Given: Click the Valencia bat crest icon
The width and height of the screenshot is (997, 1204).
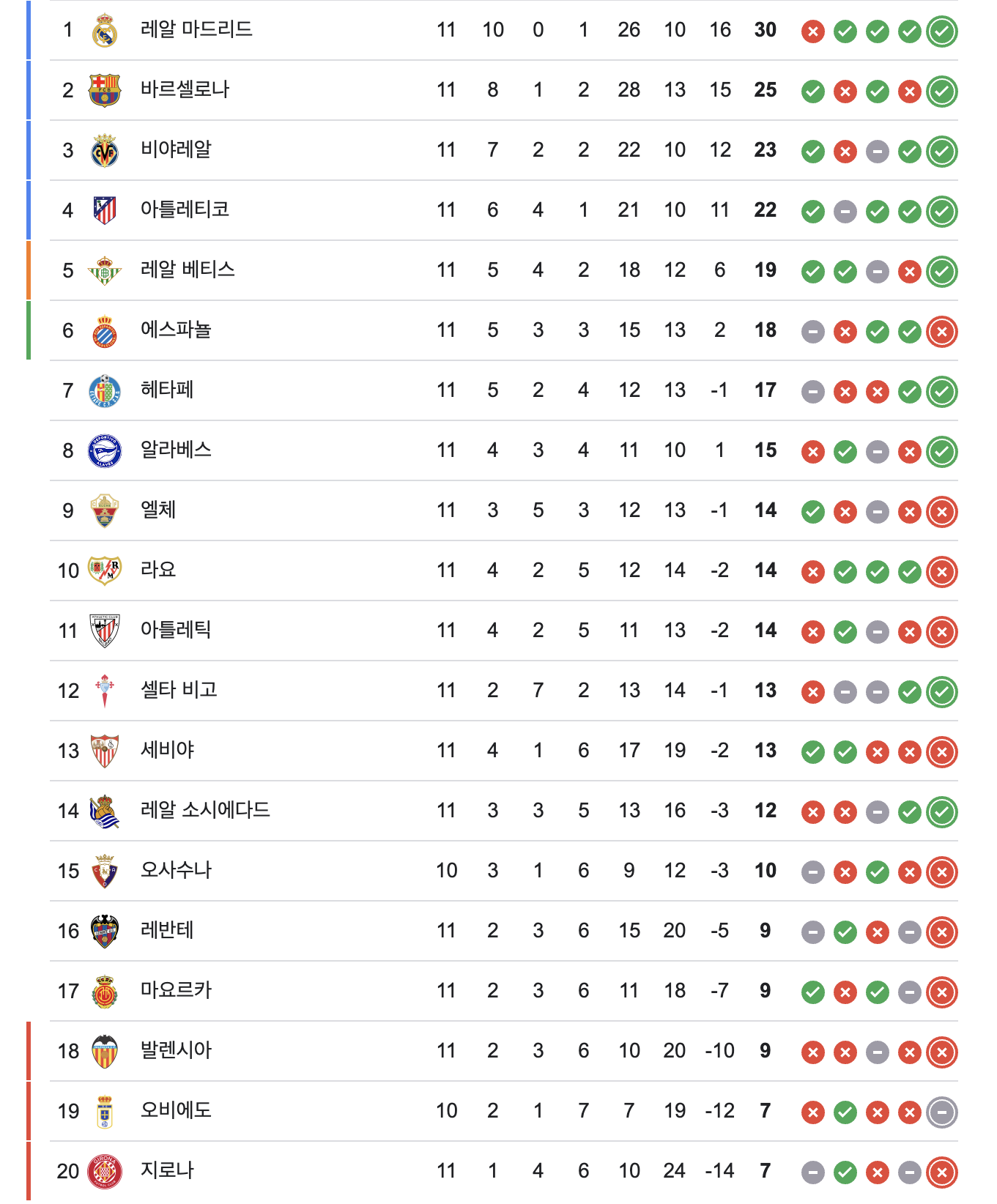Looking at the screenshot, I should pyautogui.click(x=105, y=1052).
